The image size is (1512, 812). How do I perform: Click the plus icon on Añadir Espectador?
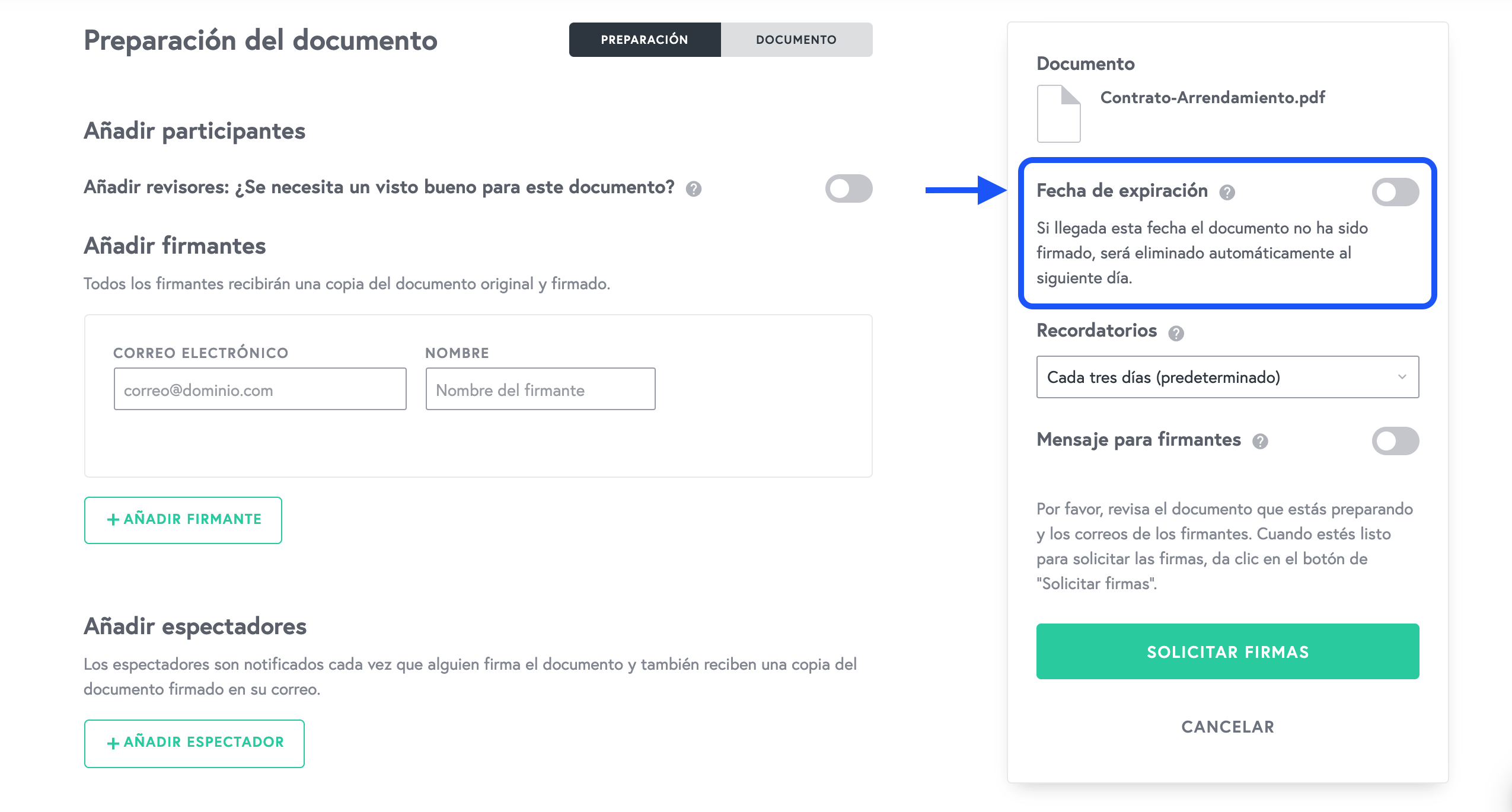point(113,743)
